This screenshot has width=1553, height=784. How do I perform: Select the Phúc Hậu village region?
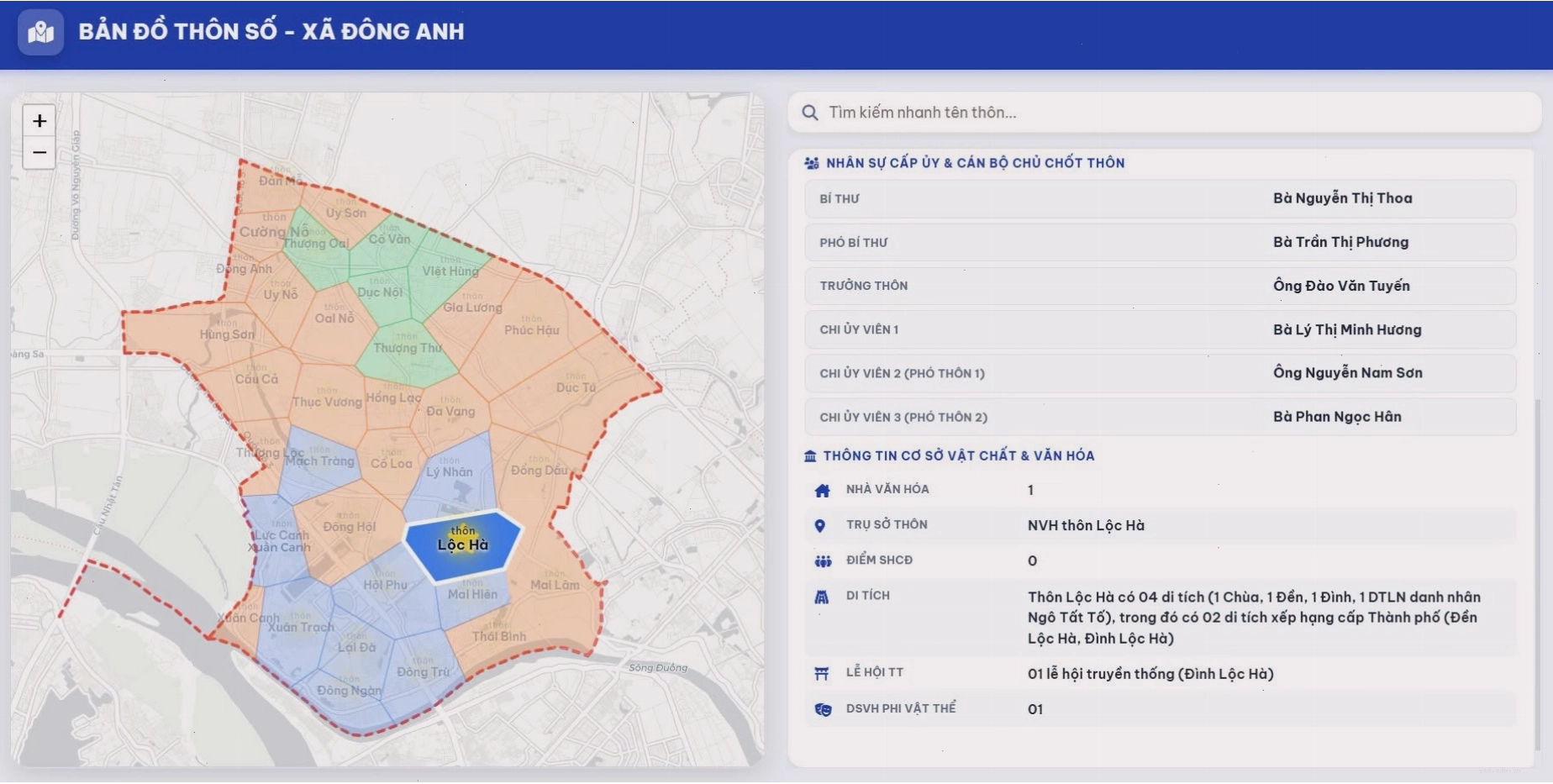point(532,330)
